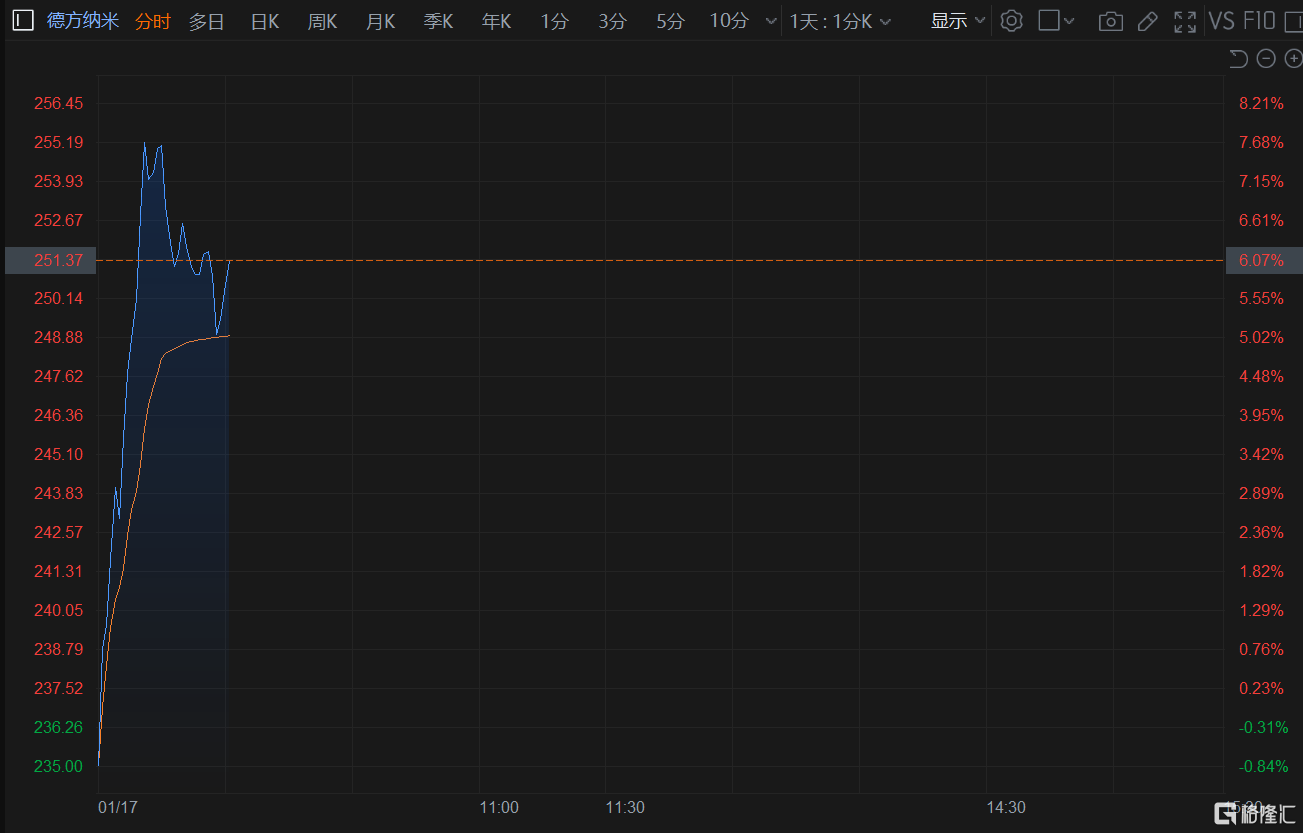
Task: Click the 德方纳米 stock name
Action: click(x=83, y=21)
